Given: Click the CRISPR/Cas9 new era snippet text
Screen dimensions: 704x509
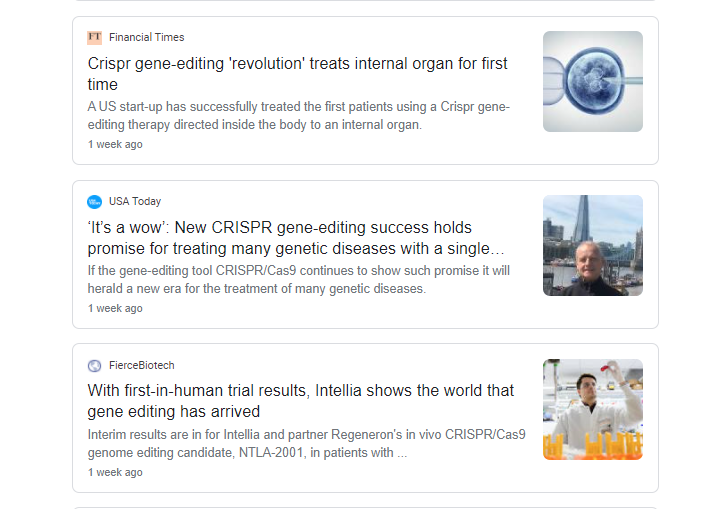Looking at the screenshot, I should pyautogui.click(x=299, y=280).
